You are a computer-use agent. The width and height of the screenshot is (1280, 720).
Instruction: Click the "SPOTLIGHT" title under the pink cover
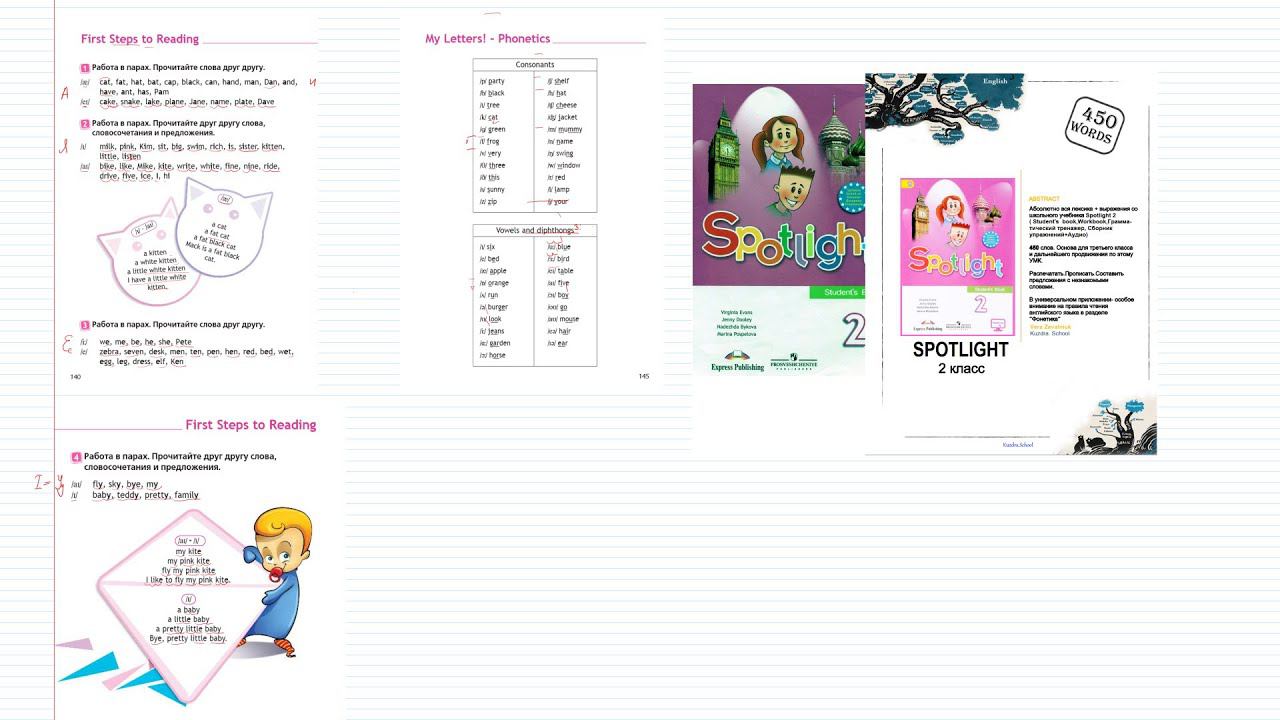pyautogui.click(x=961, y=350)
